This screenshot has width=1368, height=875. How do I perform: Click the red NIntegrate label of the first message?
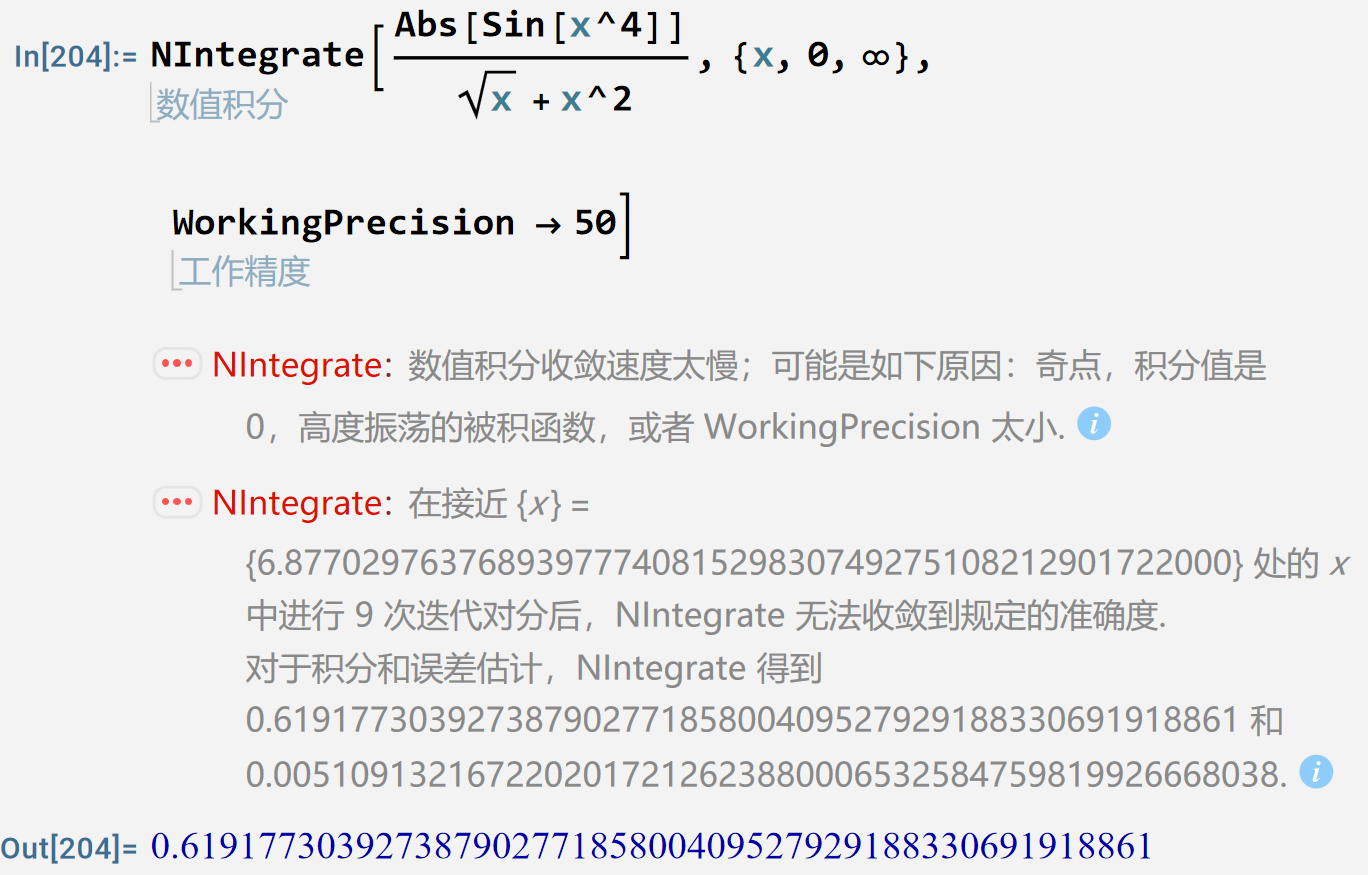pyautogui.click(x=296, y=366)
